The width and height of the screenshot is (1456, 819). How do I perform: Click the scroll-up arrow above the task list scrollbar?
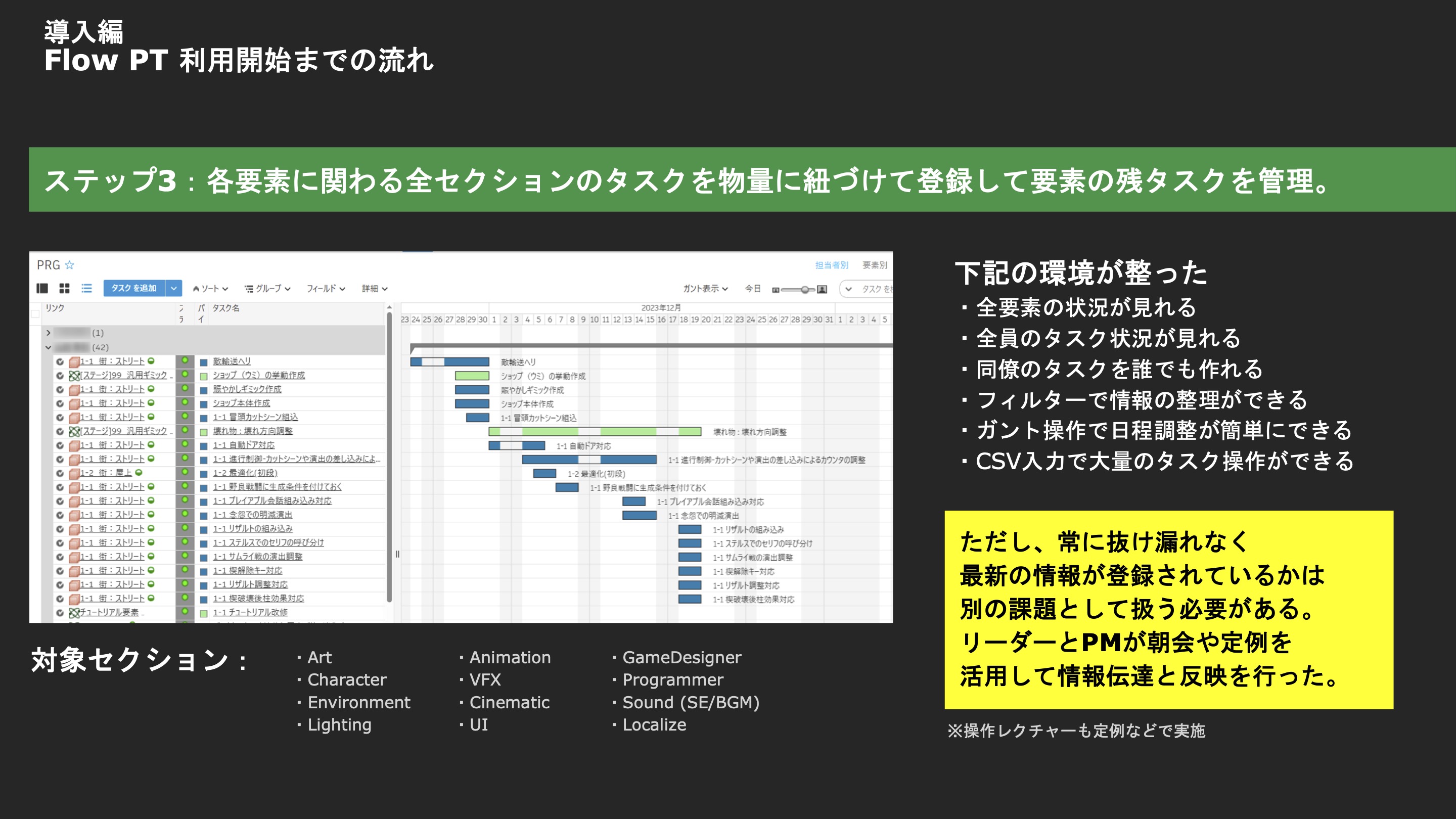pyautogui.click(x=389, y=307)
